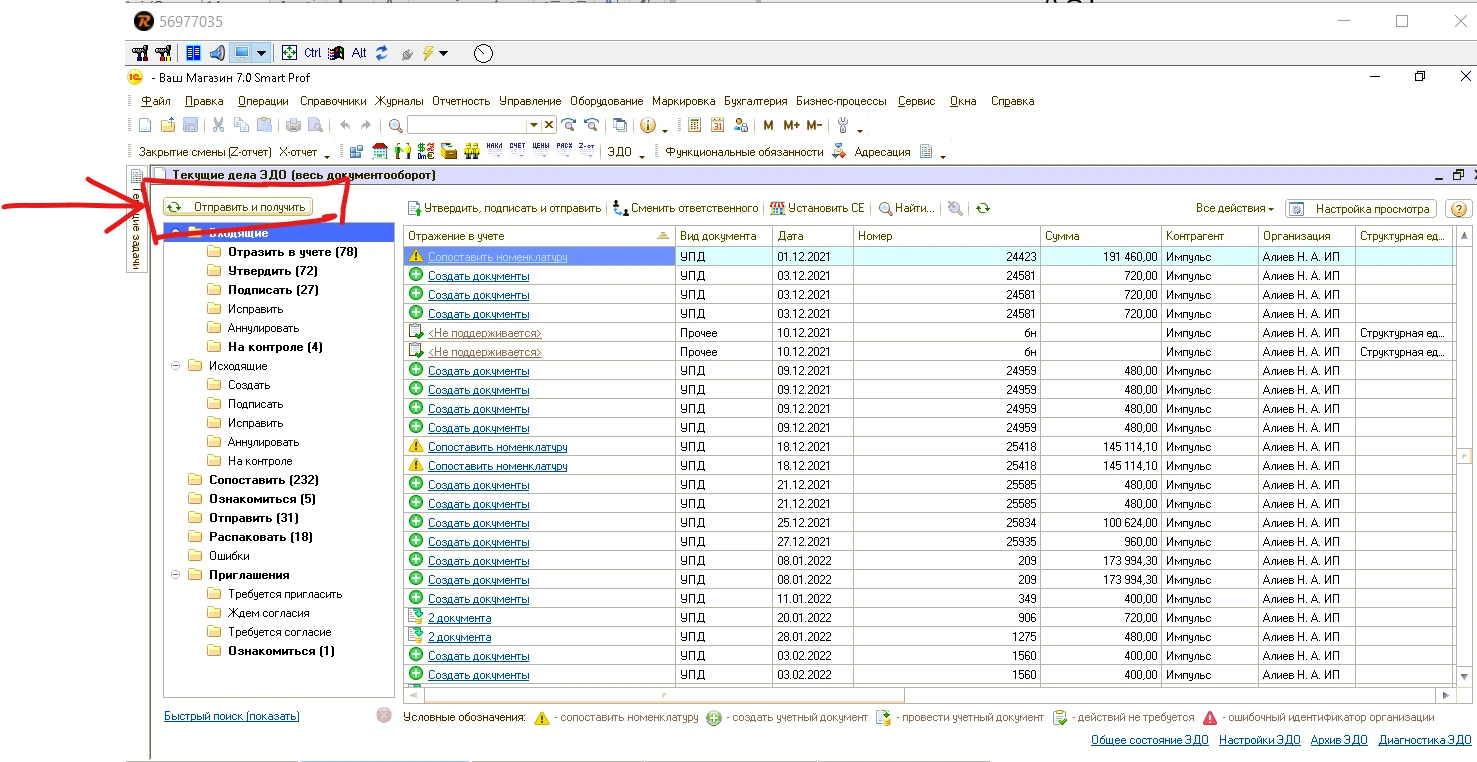The image size is (1477, 762).
Task: Click the clear search X icon
Action: [x=549, y=125]
